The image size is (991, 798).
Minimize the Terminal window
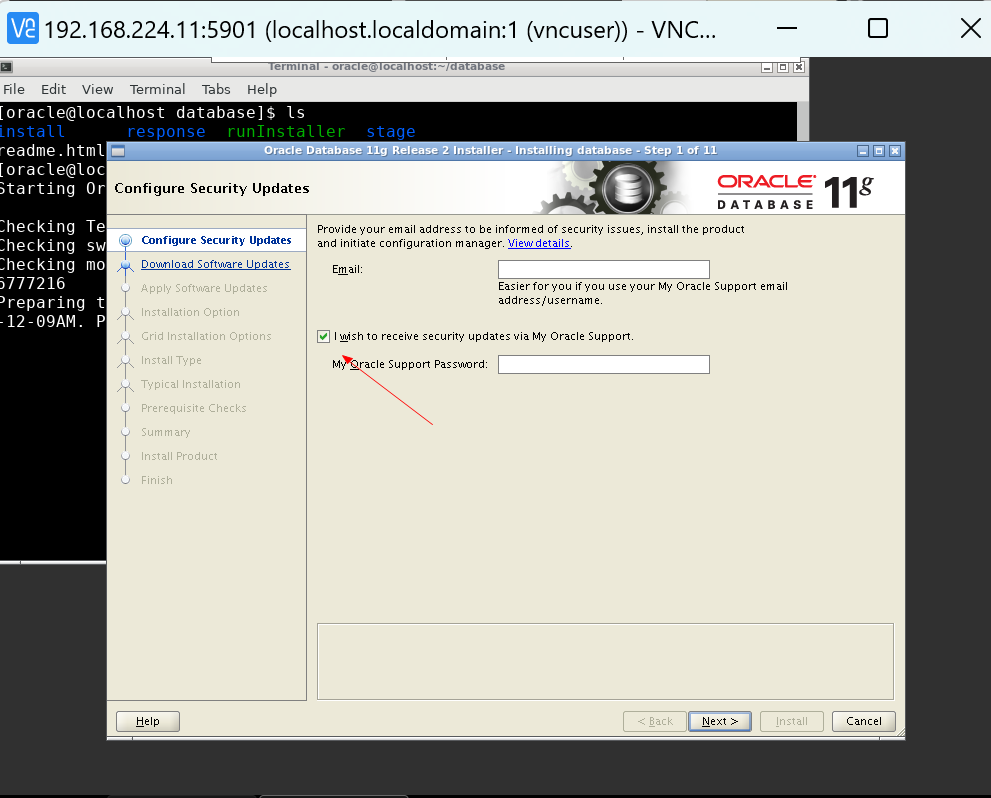point(767,67)
